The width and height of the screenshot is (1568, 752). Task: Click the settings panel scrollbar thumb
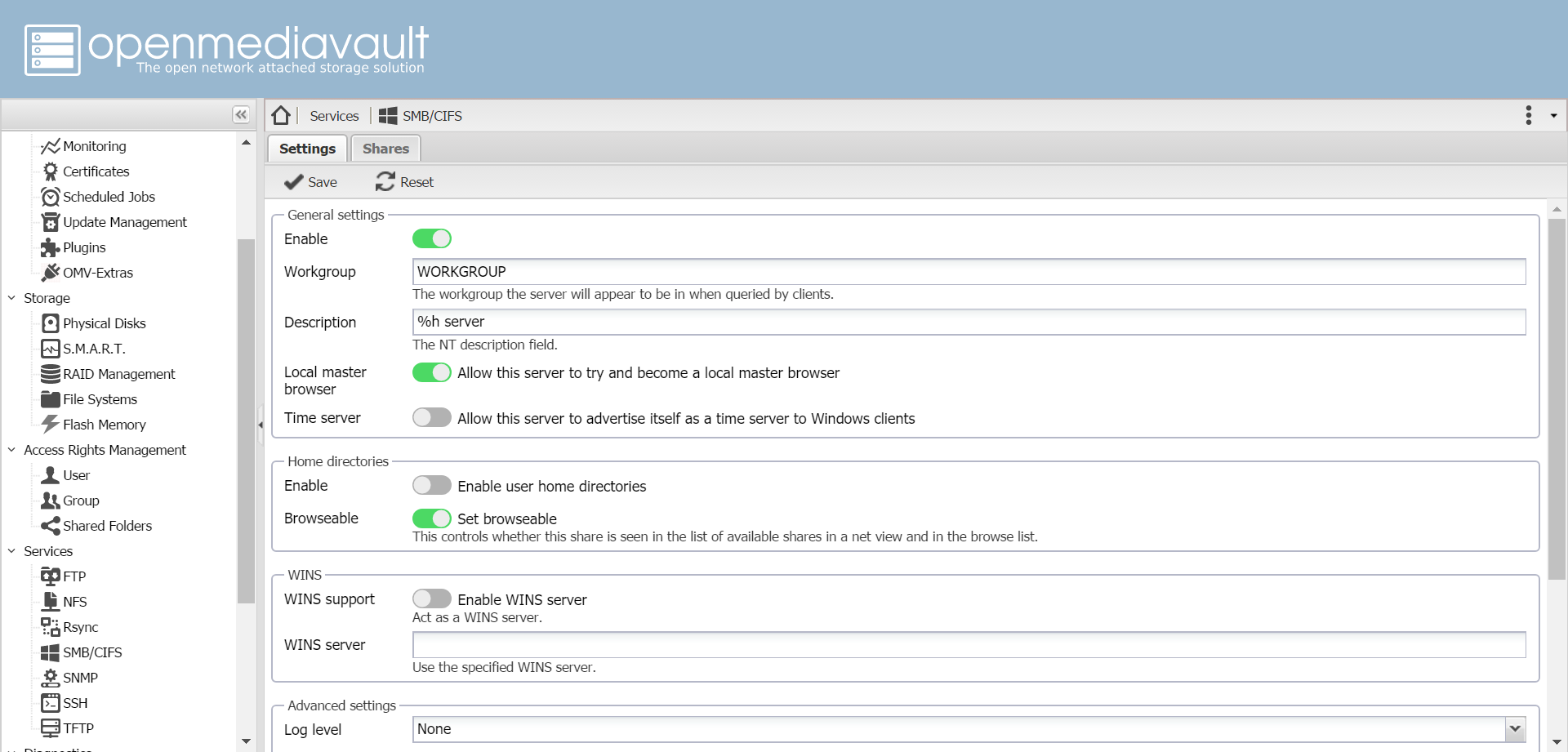(1557, 398)
